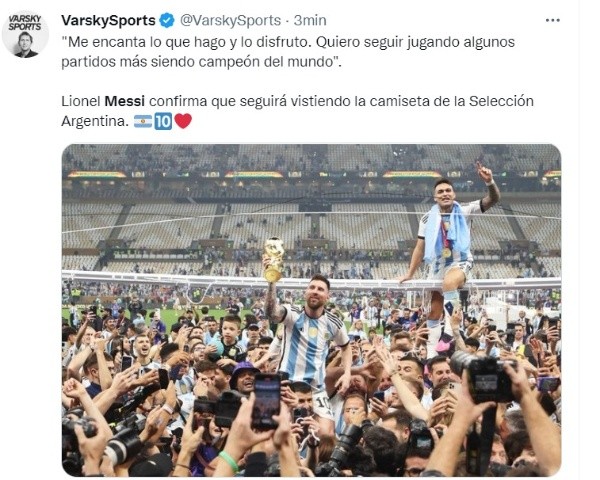
Task: Click the blue verified badge
Action: click(166, 20)
